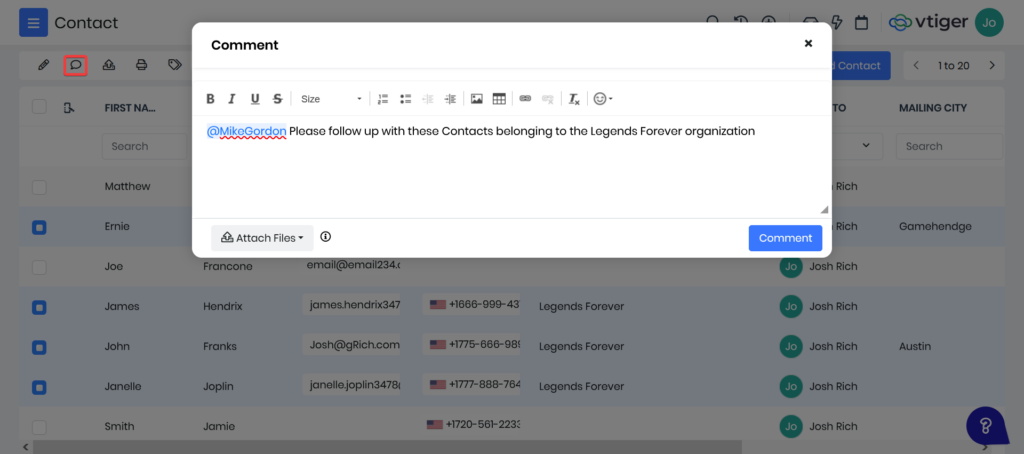Insert a bulleted list in the comment
Screen dimensions: 1024x454
[x=406, y=99]
